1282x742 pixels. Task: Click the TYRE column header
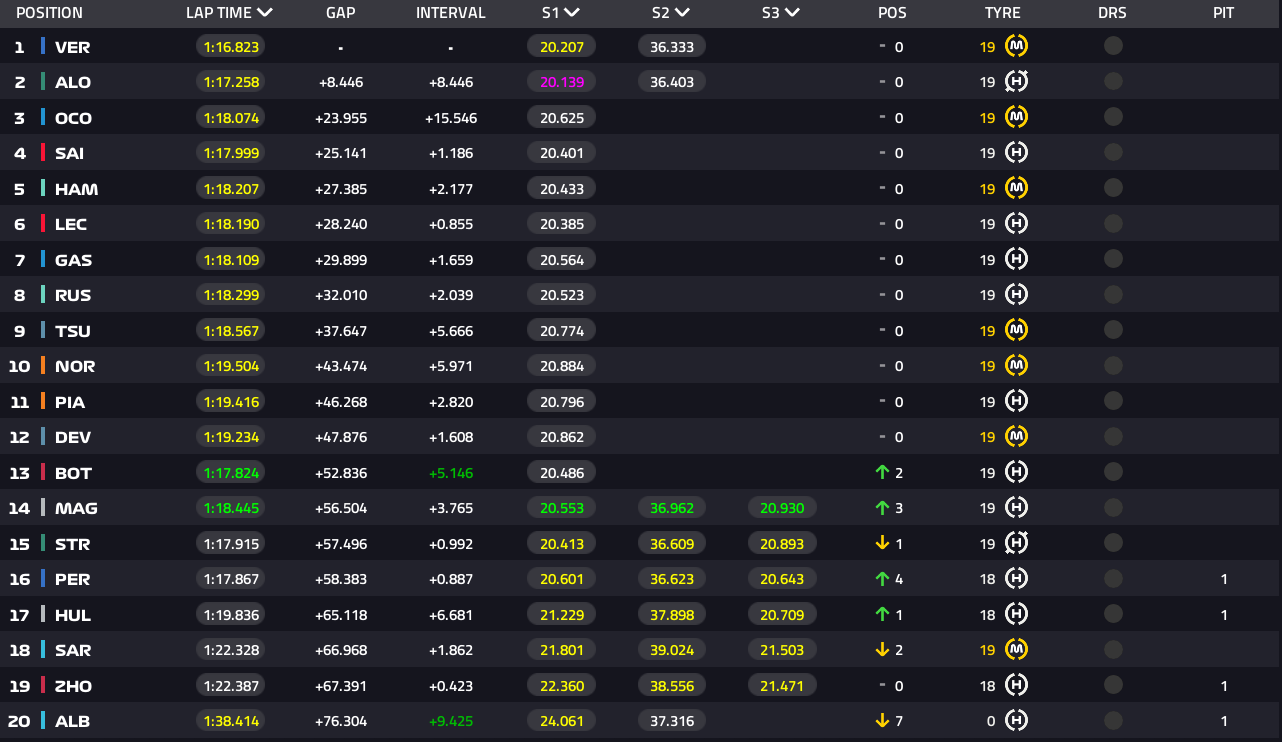tap(1002, 13)
